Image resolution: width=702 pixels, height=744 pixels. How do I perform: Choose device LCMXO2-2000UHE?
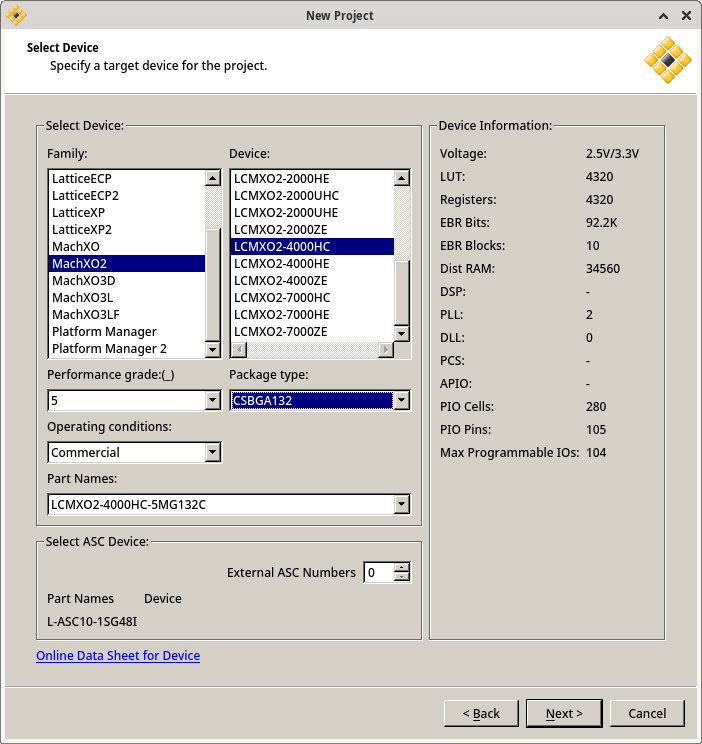[x=312, y=213]
